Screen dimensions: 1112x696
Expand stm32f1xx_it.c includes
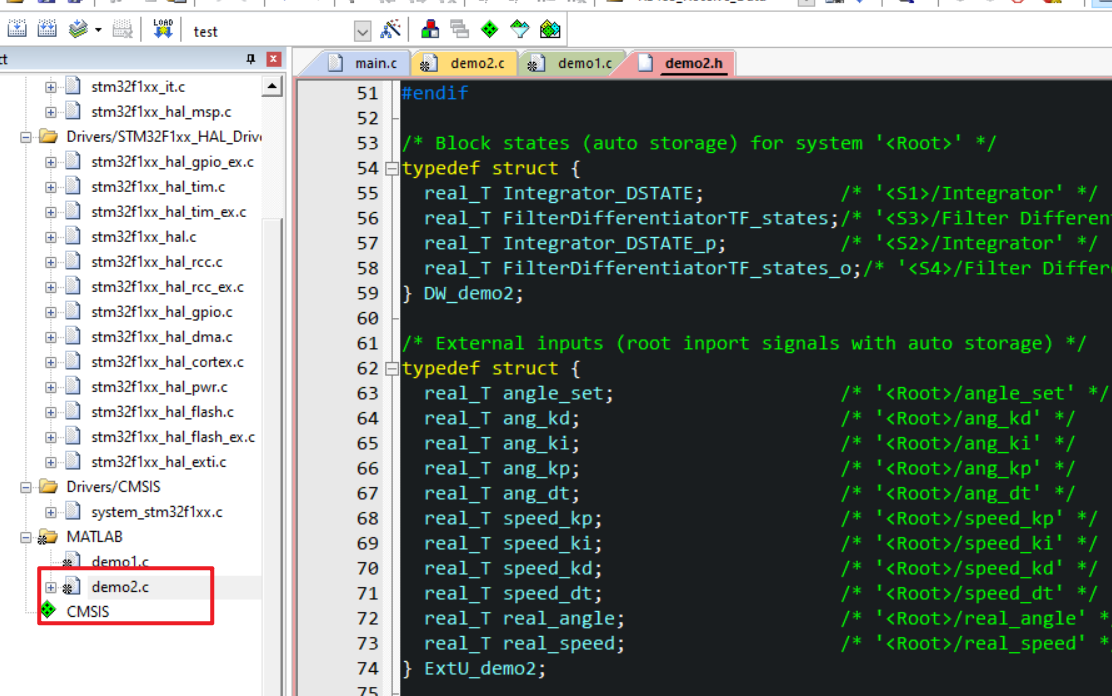point(50,87)
